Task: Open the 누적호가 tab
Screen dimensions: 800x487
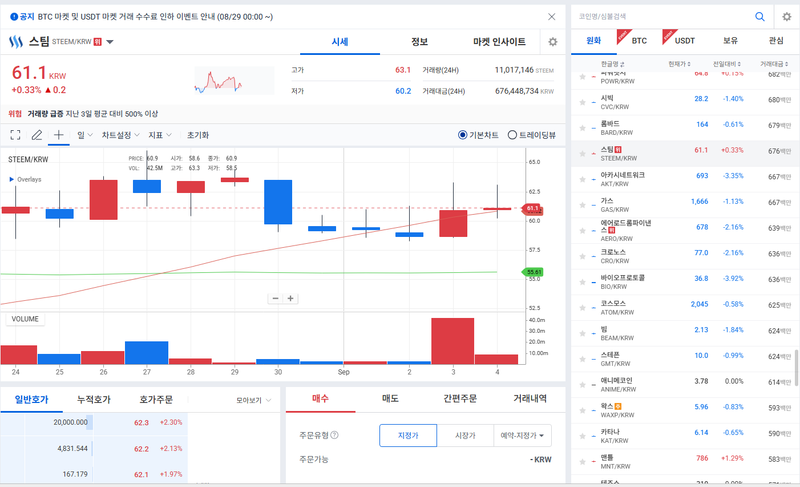Action: [94, 400]
